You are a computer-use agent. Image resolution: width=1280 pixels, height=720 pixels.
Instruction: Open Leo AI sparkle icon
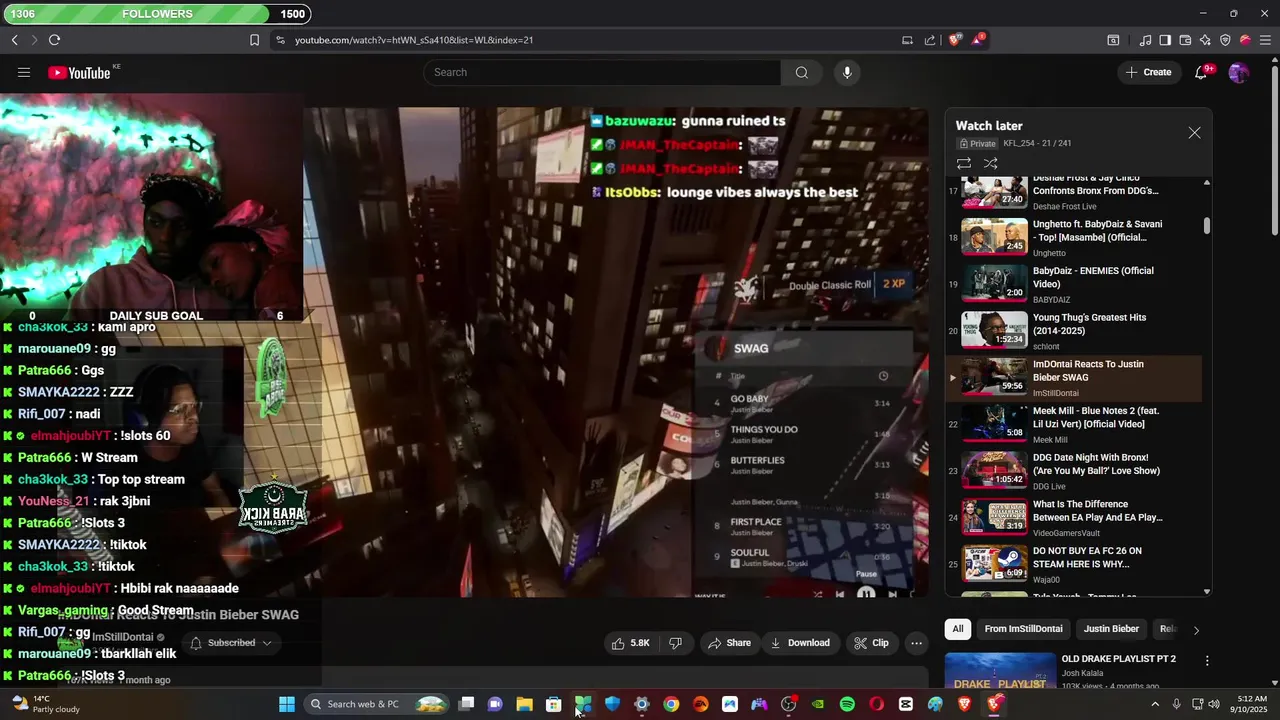tap(1205, 40)
